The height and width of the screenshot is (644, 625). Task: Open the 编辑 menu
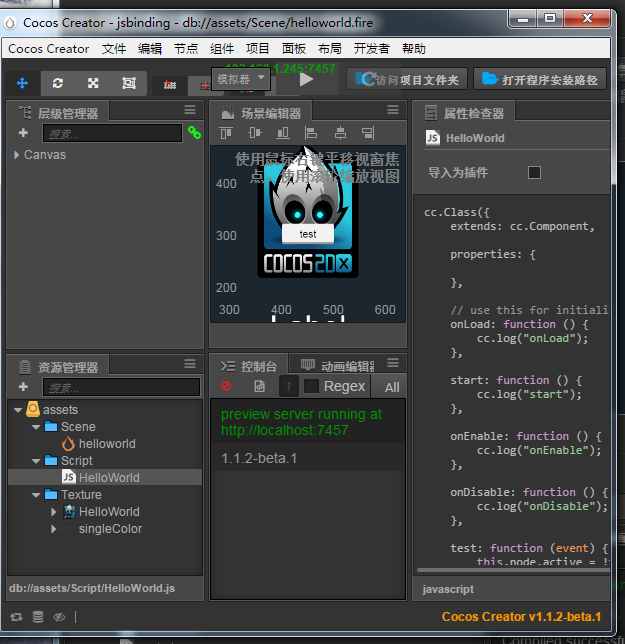point(150,48)
